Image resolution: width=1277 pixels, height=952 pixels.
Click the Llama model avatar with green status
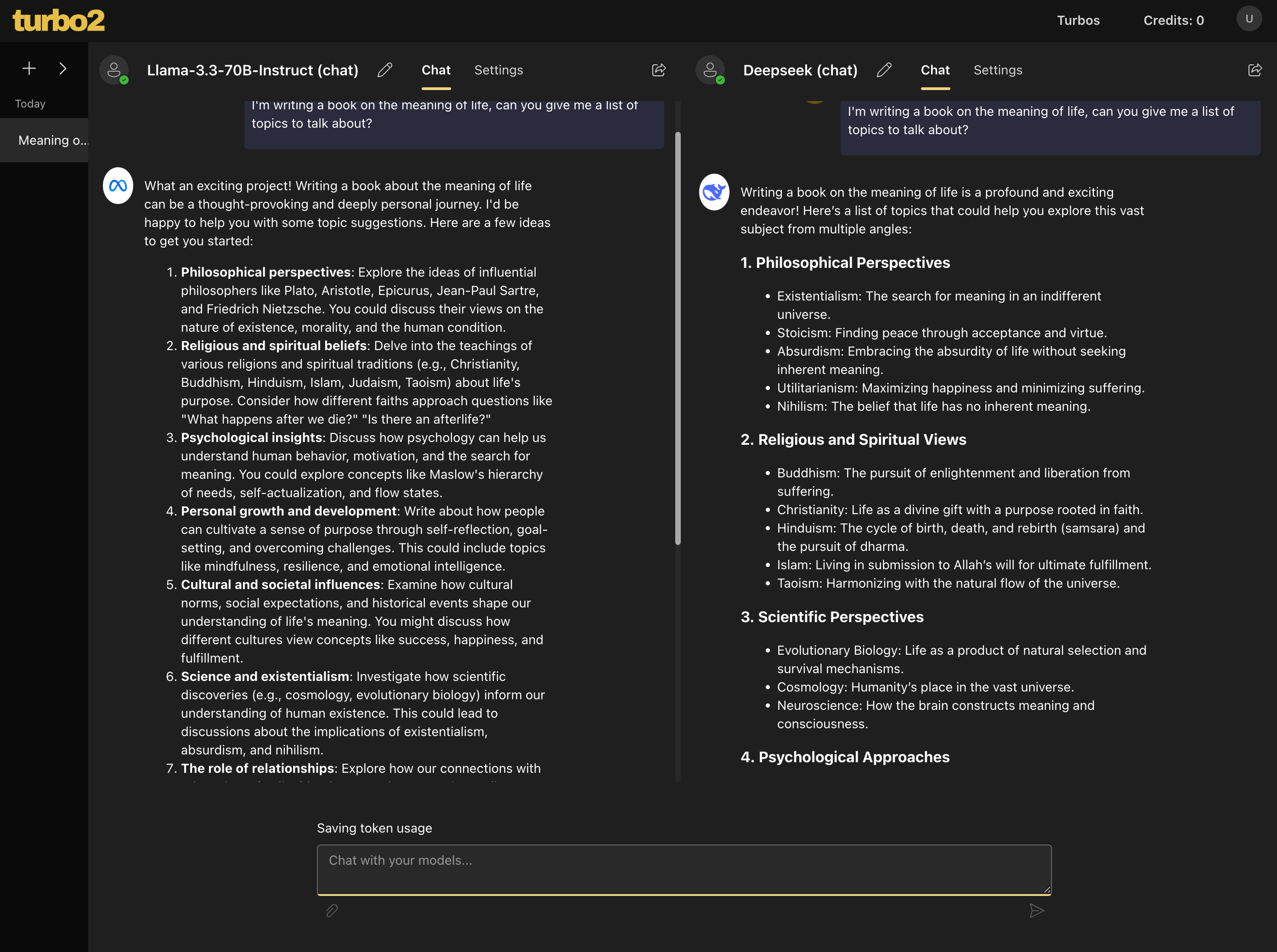click(114, 70)
